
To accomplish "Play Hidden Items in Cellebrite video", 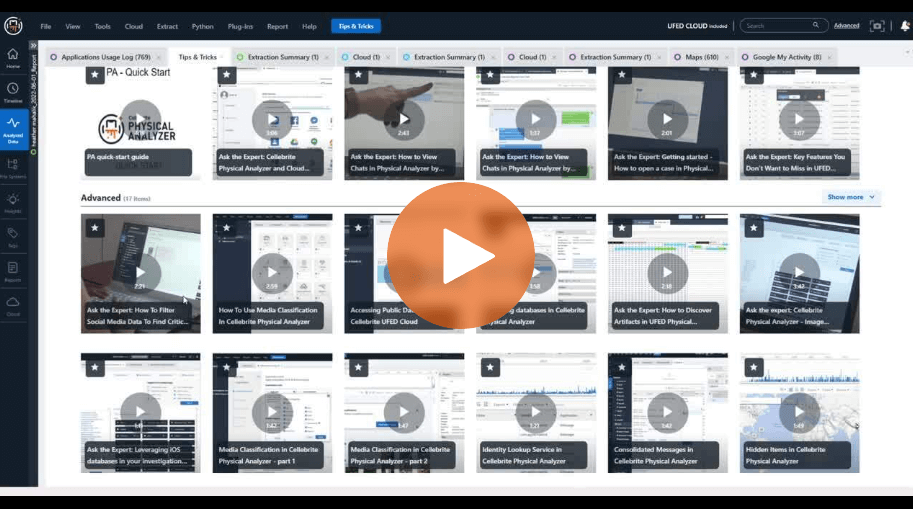I will (799, 412).
